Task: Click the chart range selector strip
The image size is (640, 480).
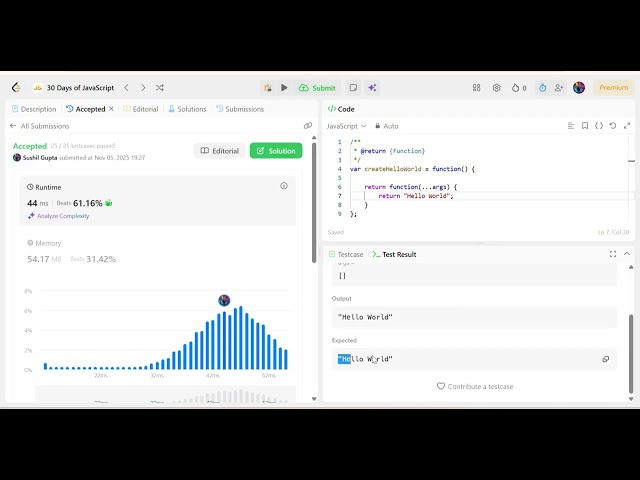Action: [x=165, y=394]
